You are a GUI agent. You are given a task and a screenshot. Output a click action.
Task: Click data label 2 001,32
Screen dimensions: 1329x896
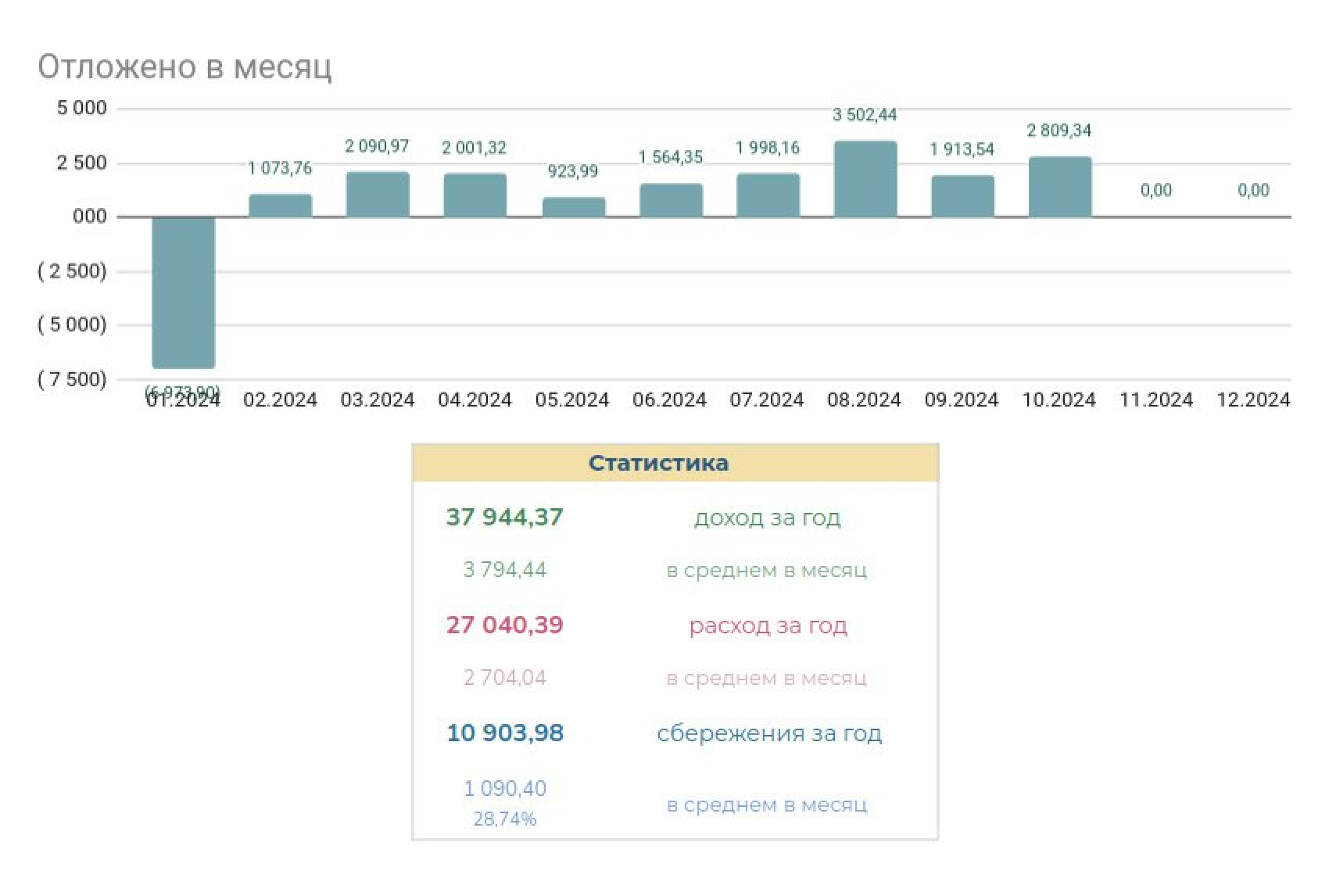(474, 148)
